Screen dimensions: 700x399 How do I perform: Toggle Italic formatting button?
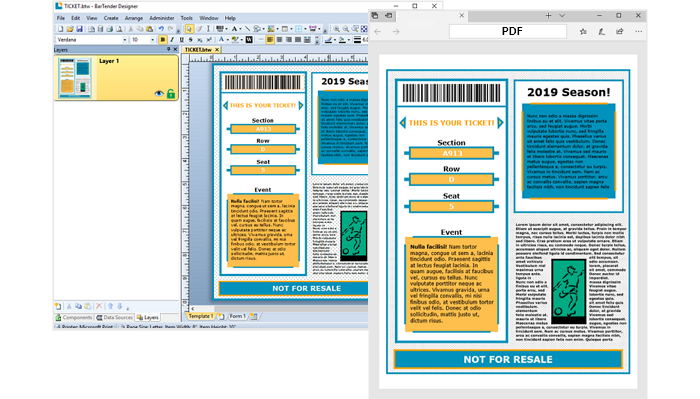[x=172, y=40]
